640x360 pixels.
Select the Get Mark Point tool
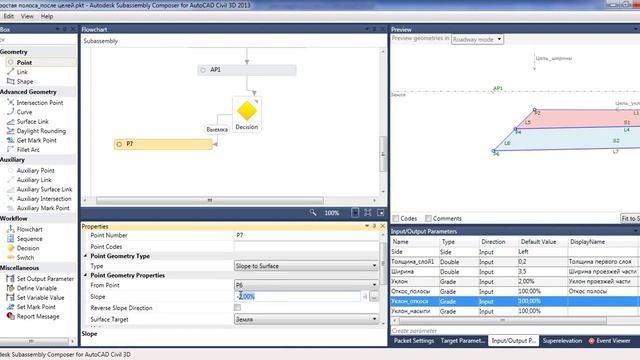(36, 140)
